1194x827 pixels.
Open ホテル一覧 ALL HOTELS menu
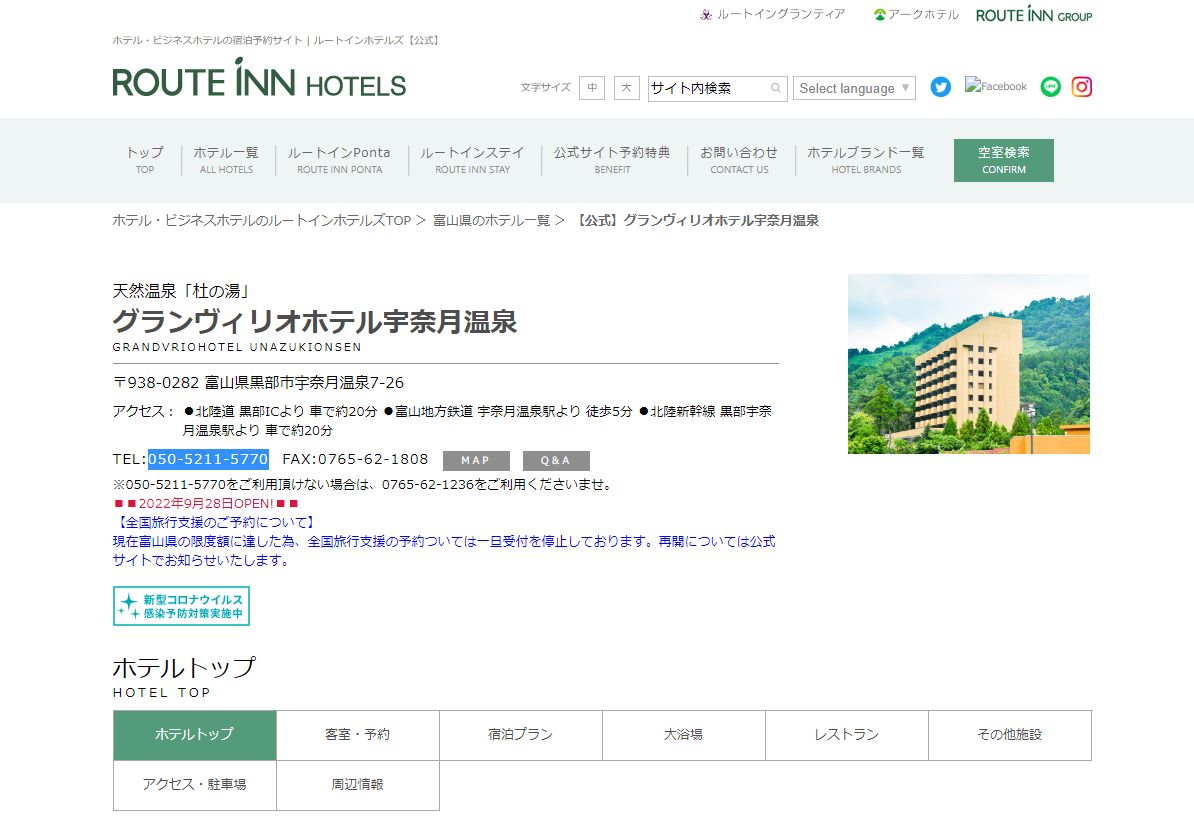226,160
